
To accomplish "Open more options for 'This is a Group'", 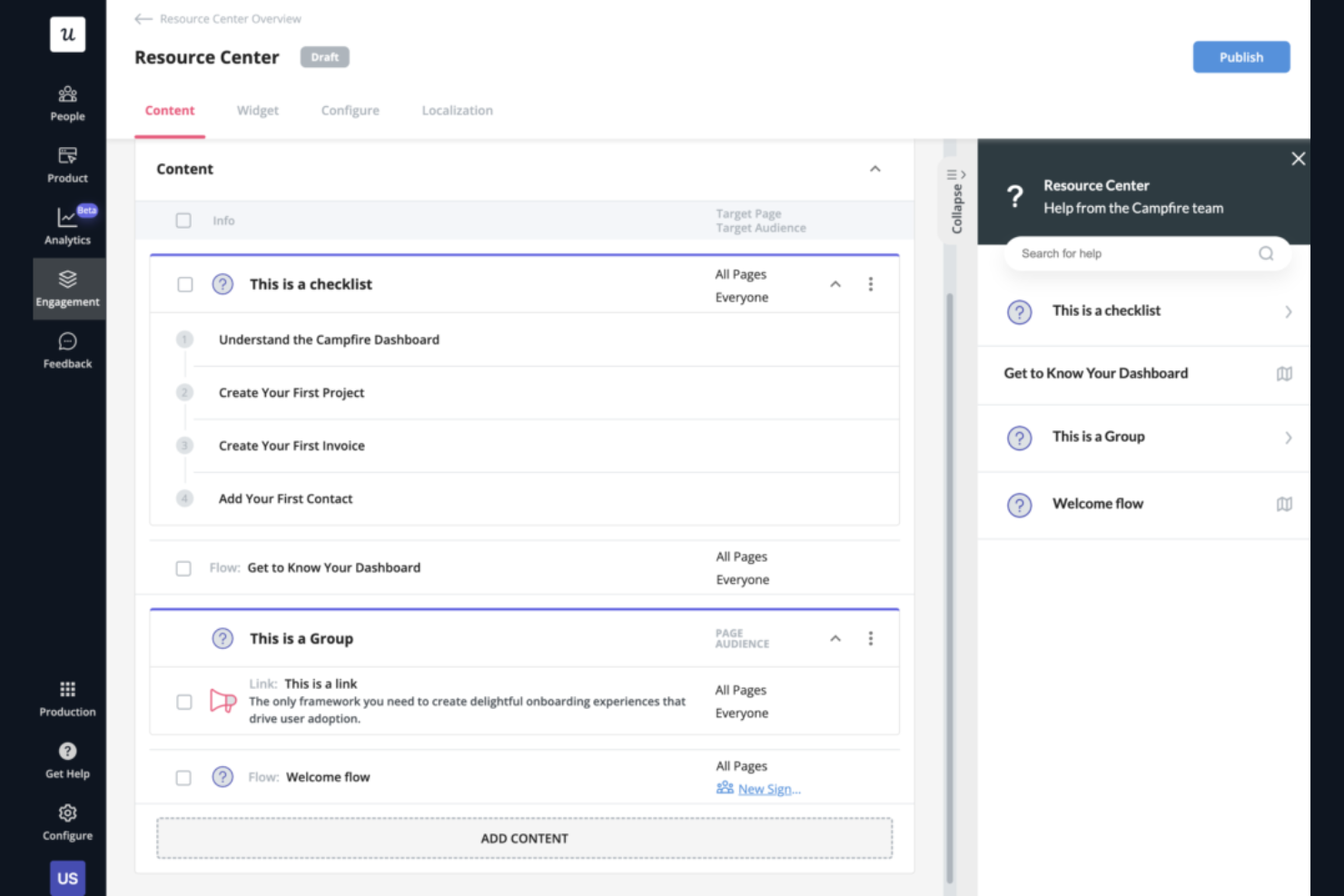I will (871, 638).
